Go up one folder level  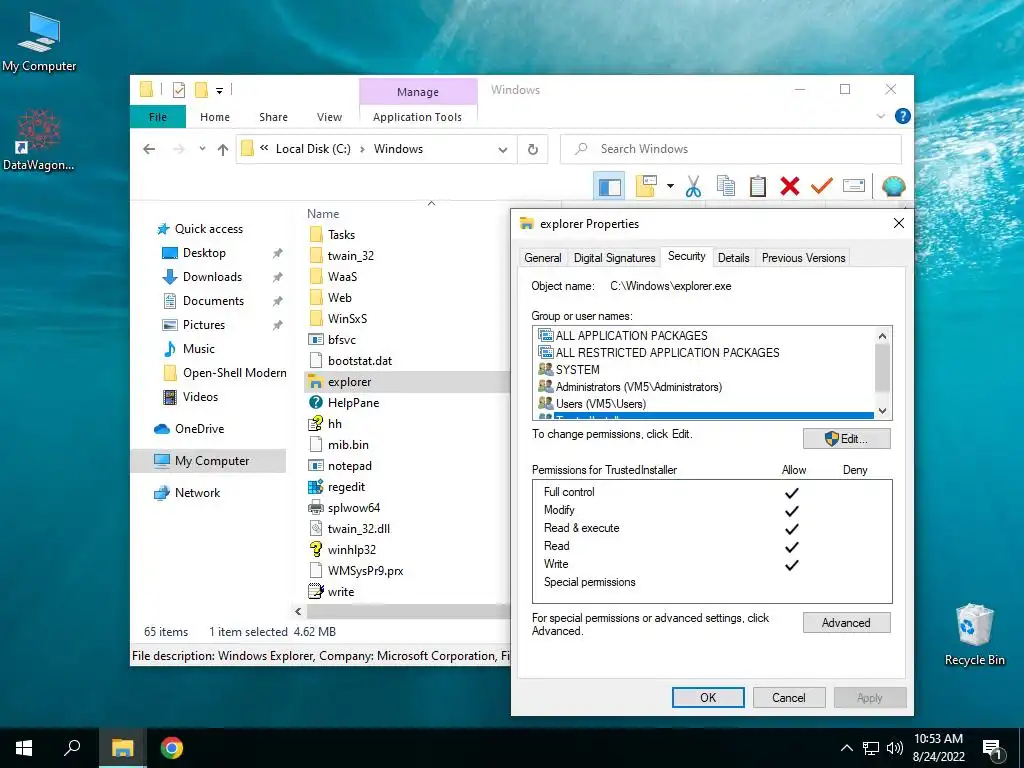tap(223, 150)
